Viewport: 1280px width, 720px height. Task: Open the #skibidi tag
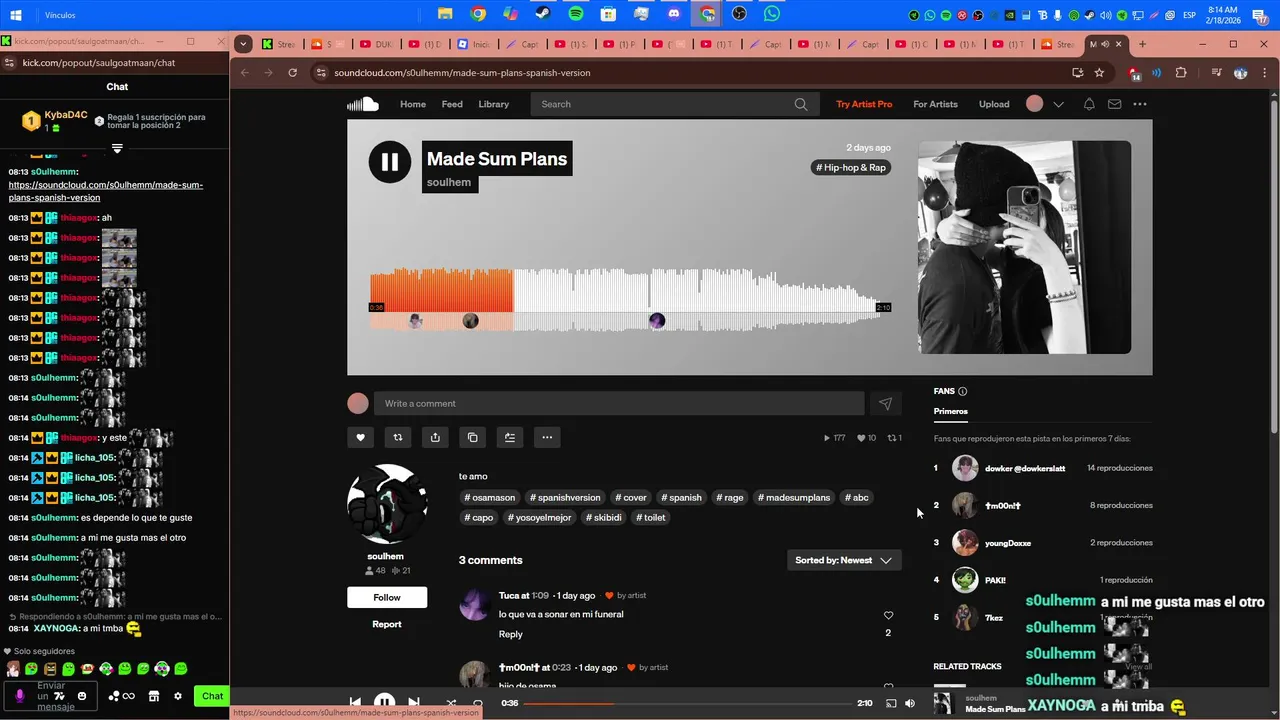(603, 517)
